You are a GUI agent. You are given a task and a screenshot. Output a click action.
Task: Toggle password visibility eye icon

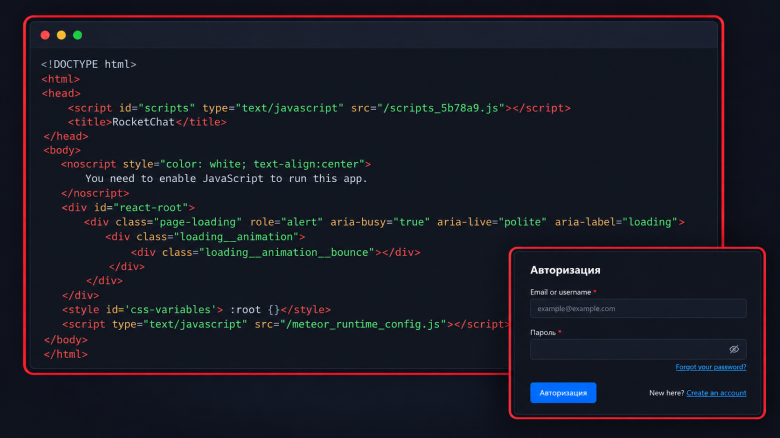734,349
